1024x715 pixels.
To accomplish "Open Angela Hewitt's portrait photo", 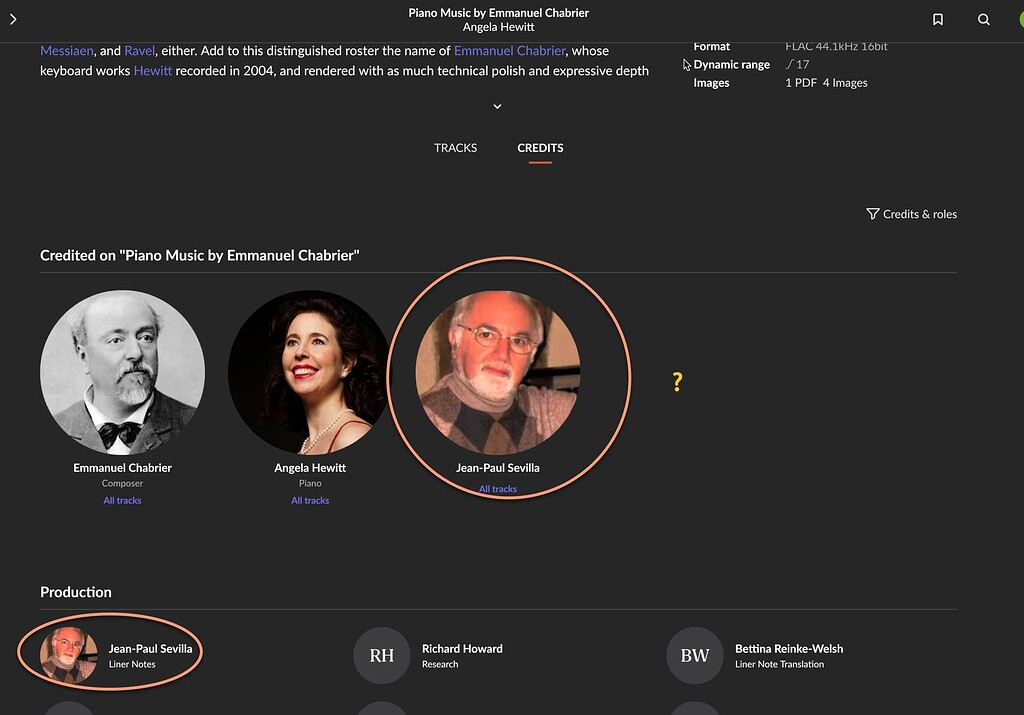I will [310, 371].
